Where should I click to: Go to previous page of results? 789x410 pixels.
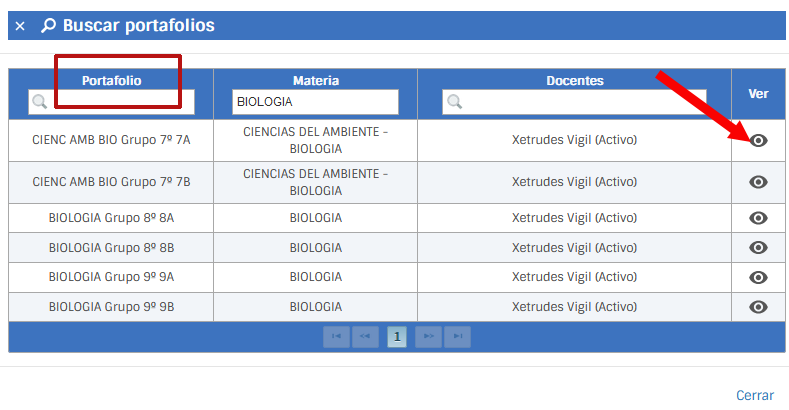[x=364, y=337]
